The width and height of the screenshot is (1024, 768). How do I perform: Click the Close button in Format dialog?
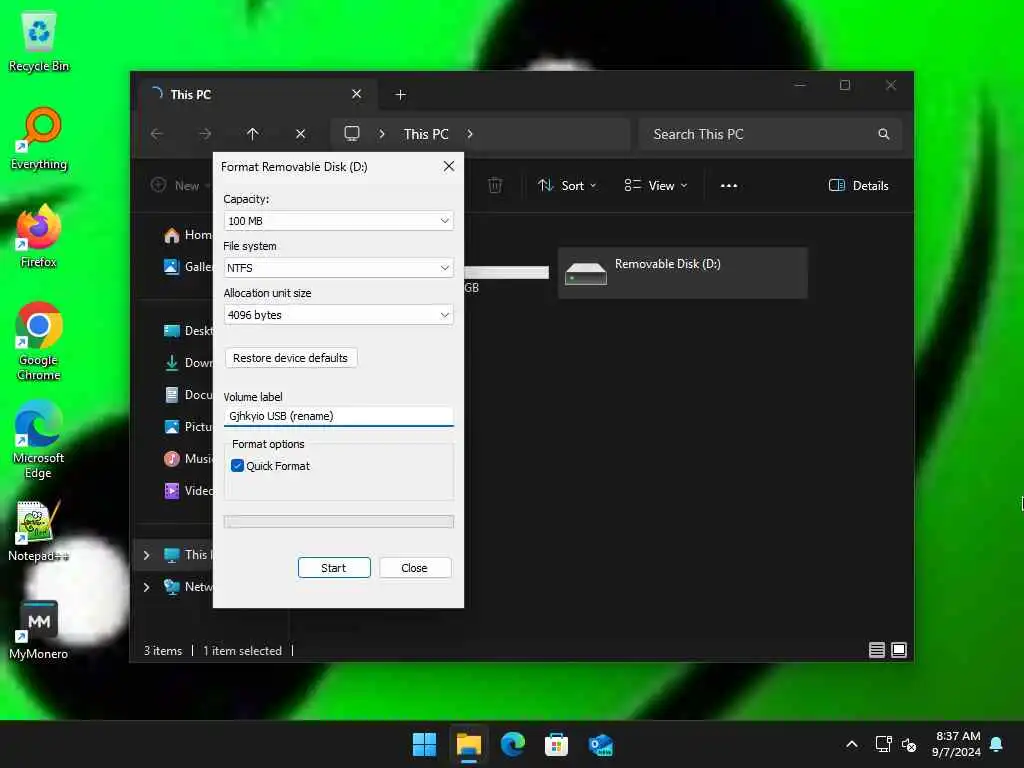click(x=415, y=568)
